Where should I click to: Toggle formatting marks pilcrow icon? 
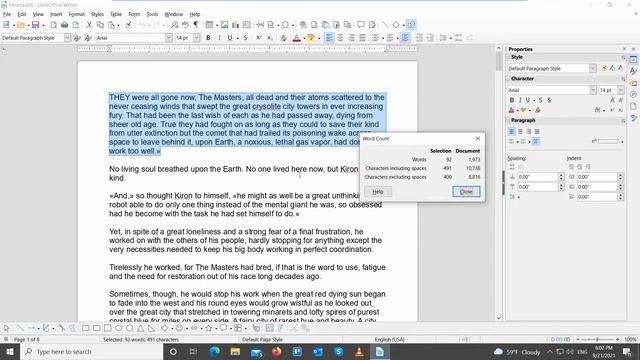(196, 25)
